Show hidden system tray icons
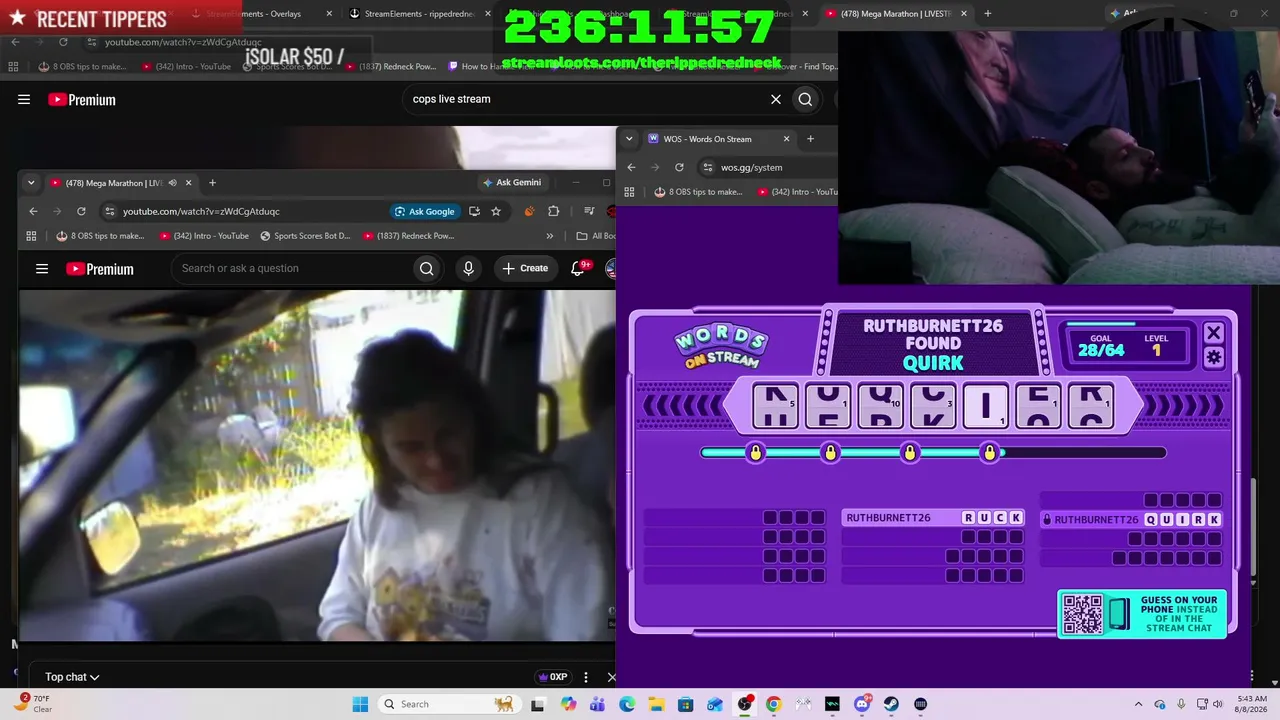1280x720 pixels. coord(1138,704)
